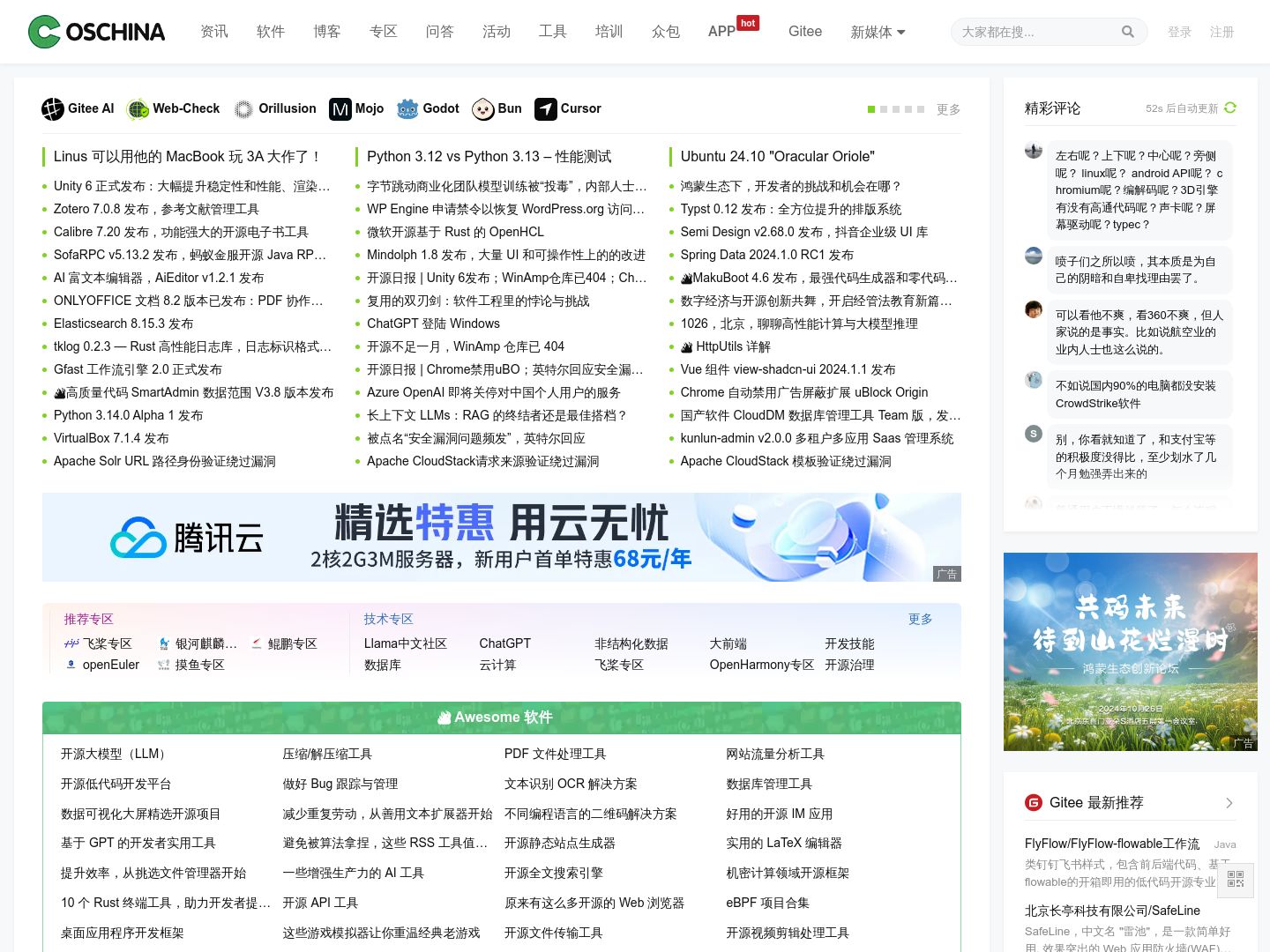Click 更多 in the 技术专区 section
Viewport: 1270px width, 952px height.
pos(920,619)
